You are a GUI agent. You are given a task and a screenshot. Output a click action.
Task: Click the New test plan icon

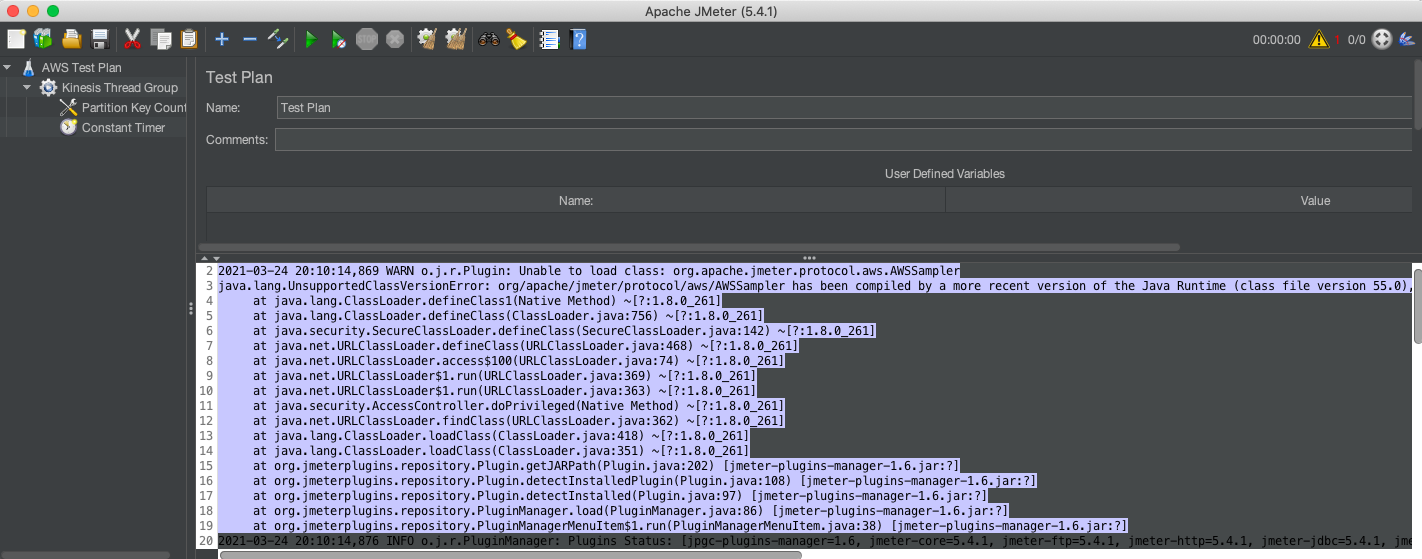[x=16, y=39]
